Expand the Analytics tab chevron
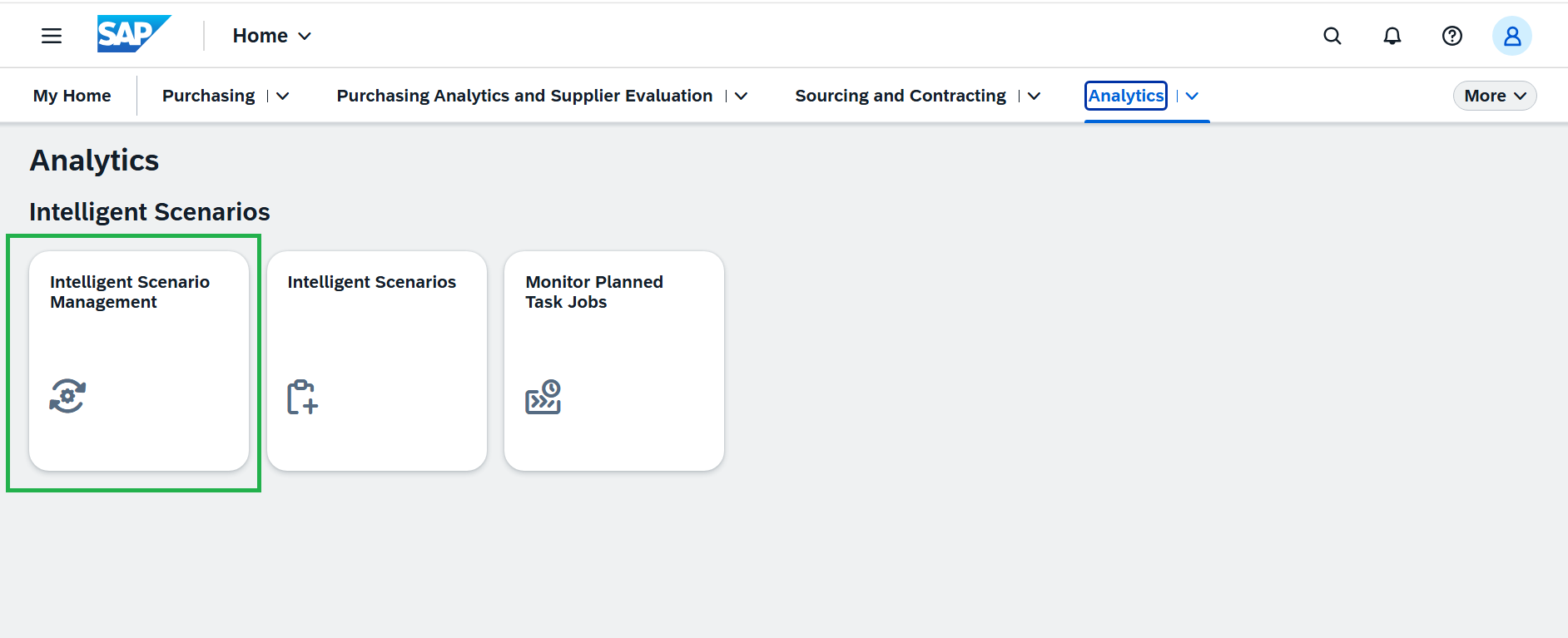The height and width of the screenshot is (638, 1568). tap(1192, 96)
